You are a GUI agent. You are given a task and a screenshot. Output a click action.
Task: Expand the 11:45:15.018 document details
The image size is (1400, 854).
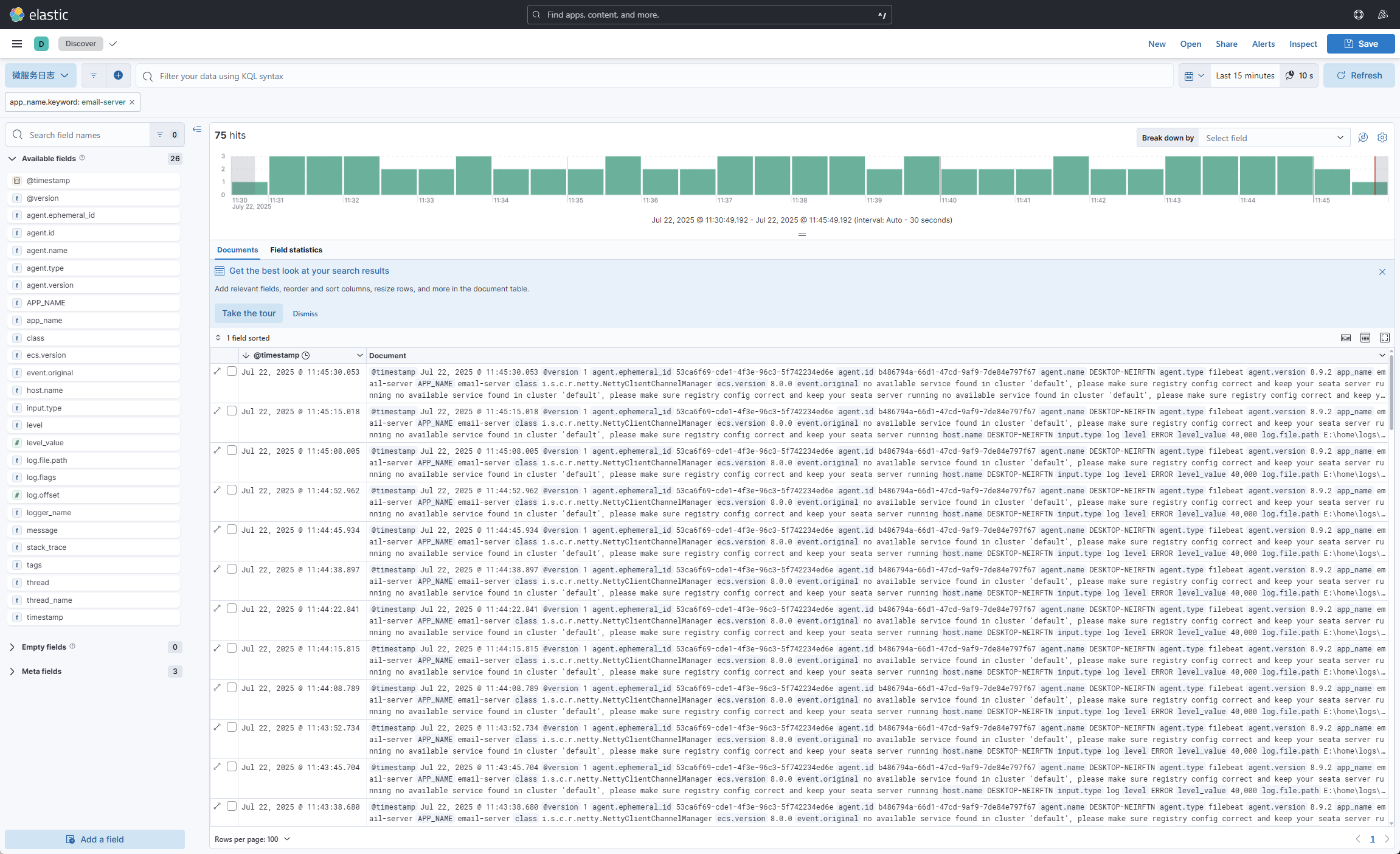pyautogui.click(x=217, y=411)
